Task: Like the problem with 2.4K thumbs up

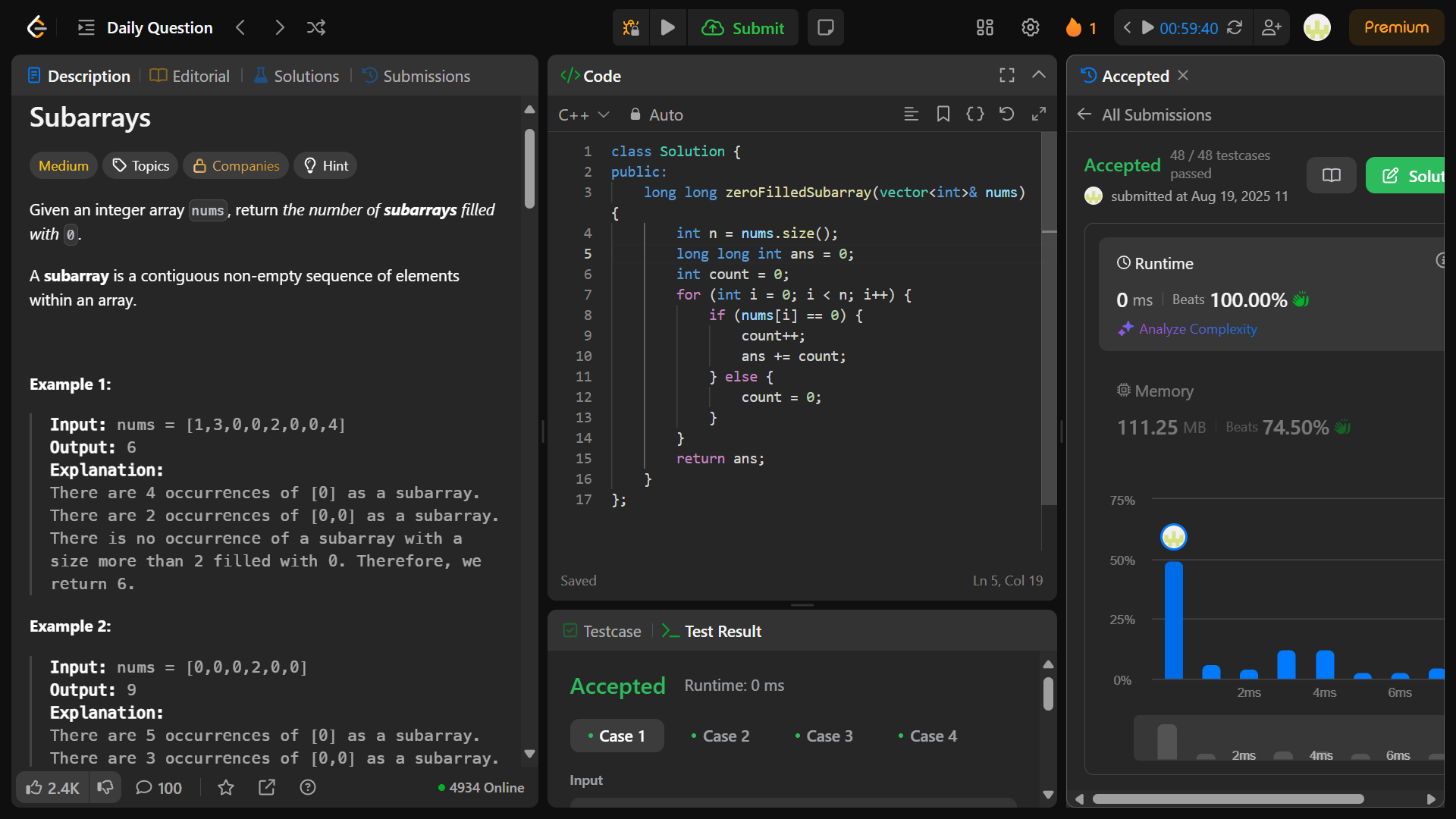Action: point(52,787)
